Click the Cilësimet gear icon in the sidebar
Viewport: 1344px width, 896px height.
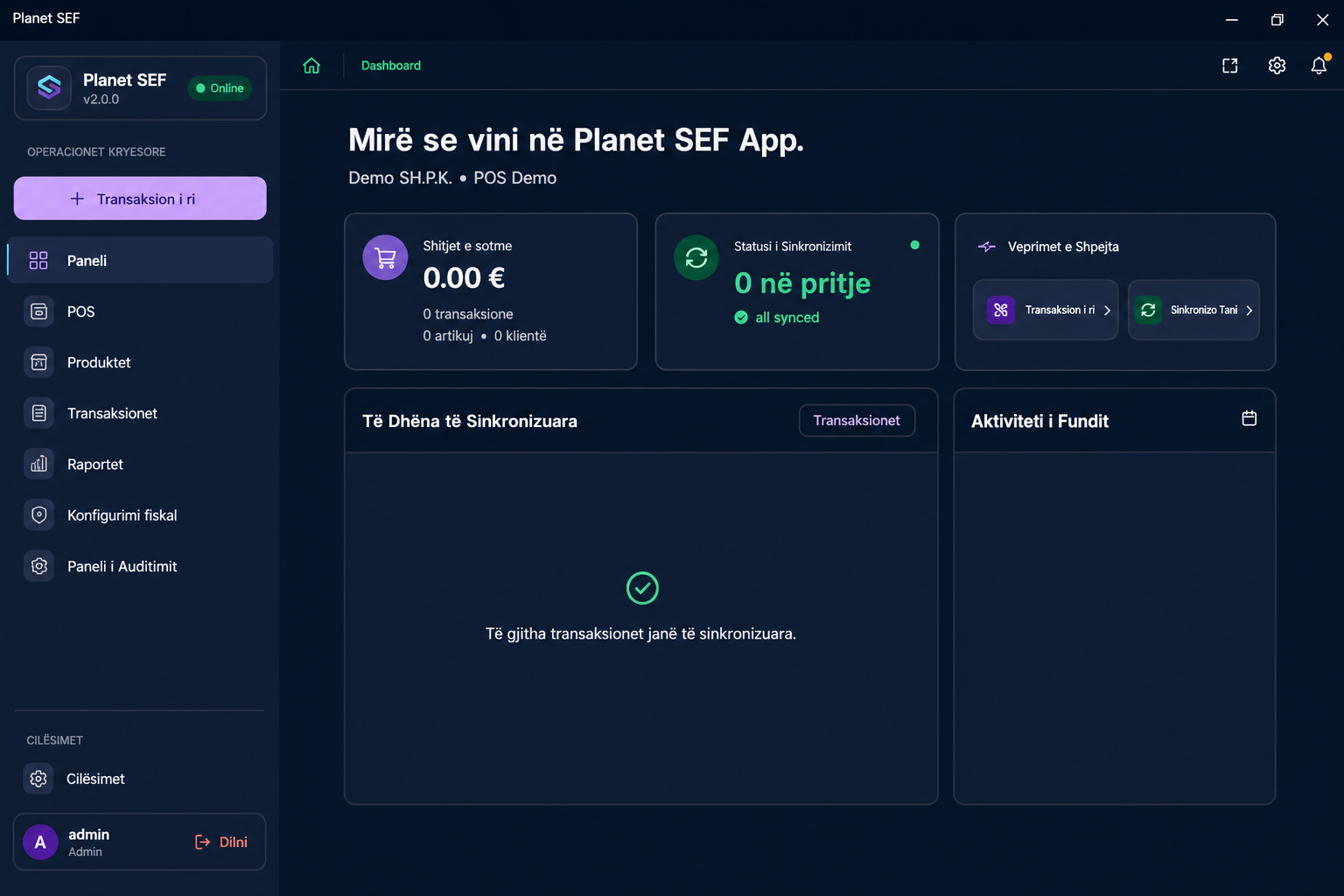pyautogui.click(x=38, y=779)
